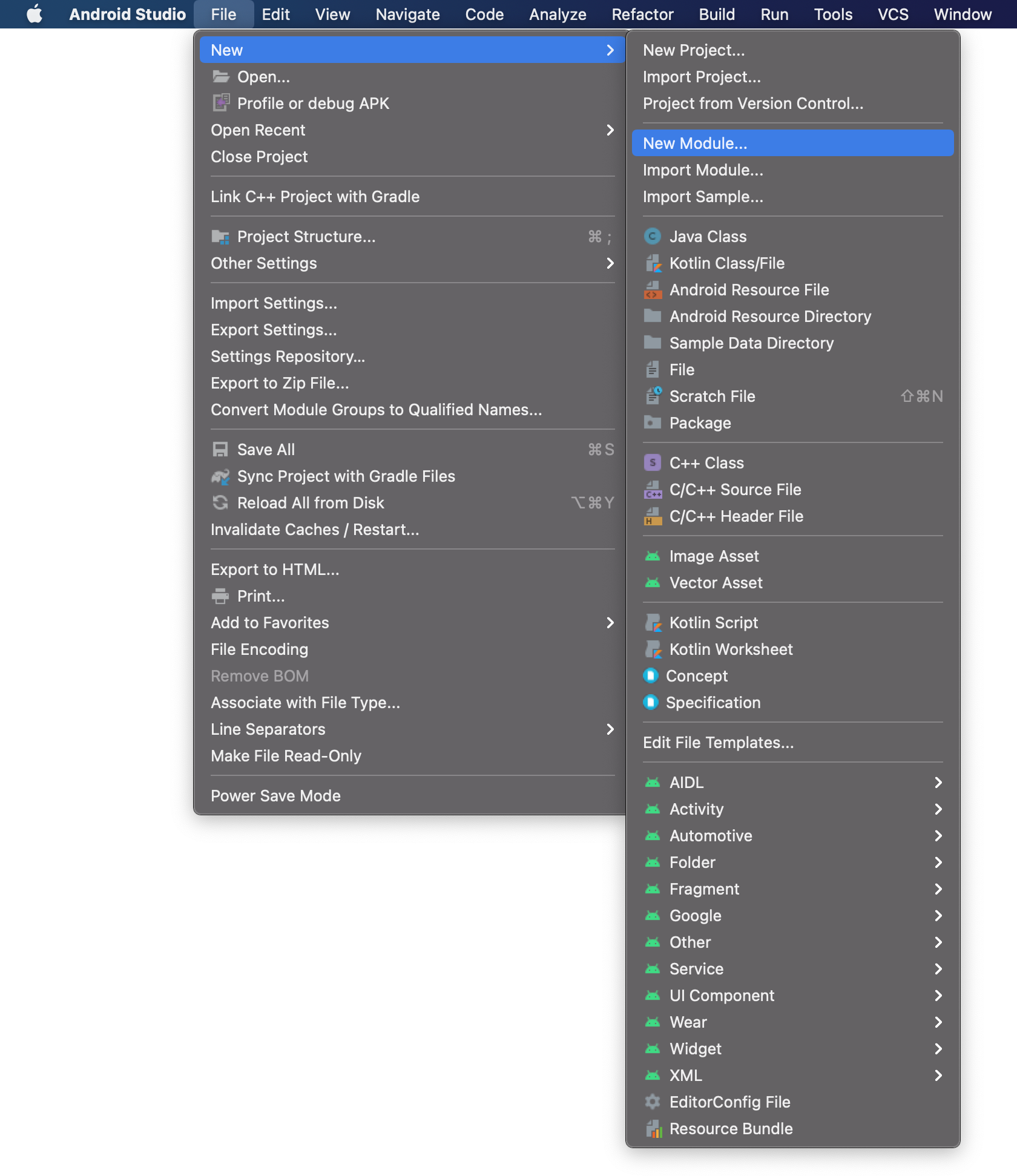The height and width of the screenshot is (1176, 1017).
Task: Expand the Fragment submenu chevron
Action: point(938,889)
